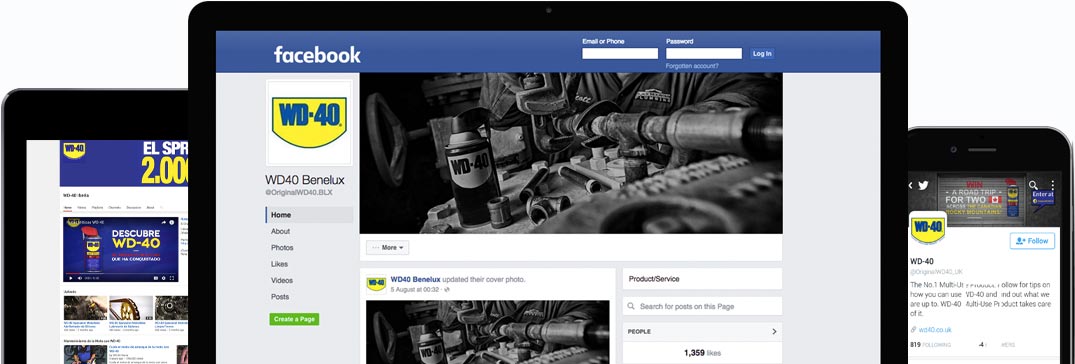The image size is (1075, 364).
Task: Expand the PEOPLE section chevron
Action: (774, 332)
